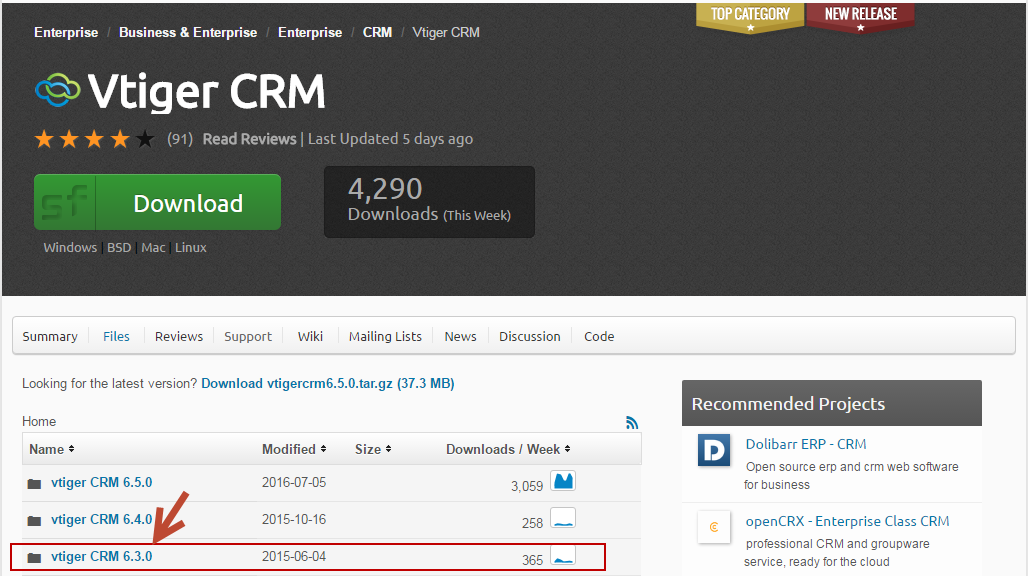Click the 2016-07-05 modified date

point(294,482)
